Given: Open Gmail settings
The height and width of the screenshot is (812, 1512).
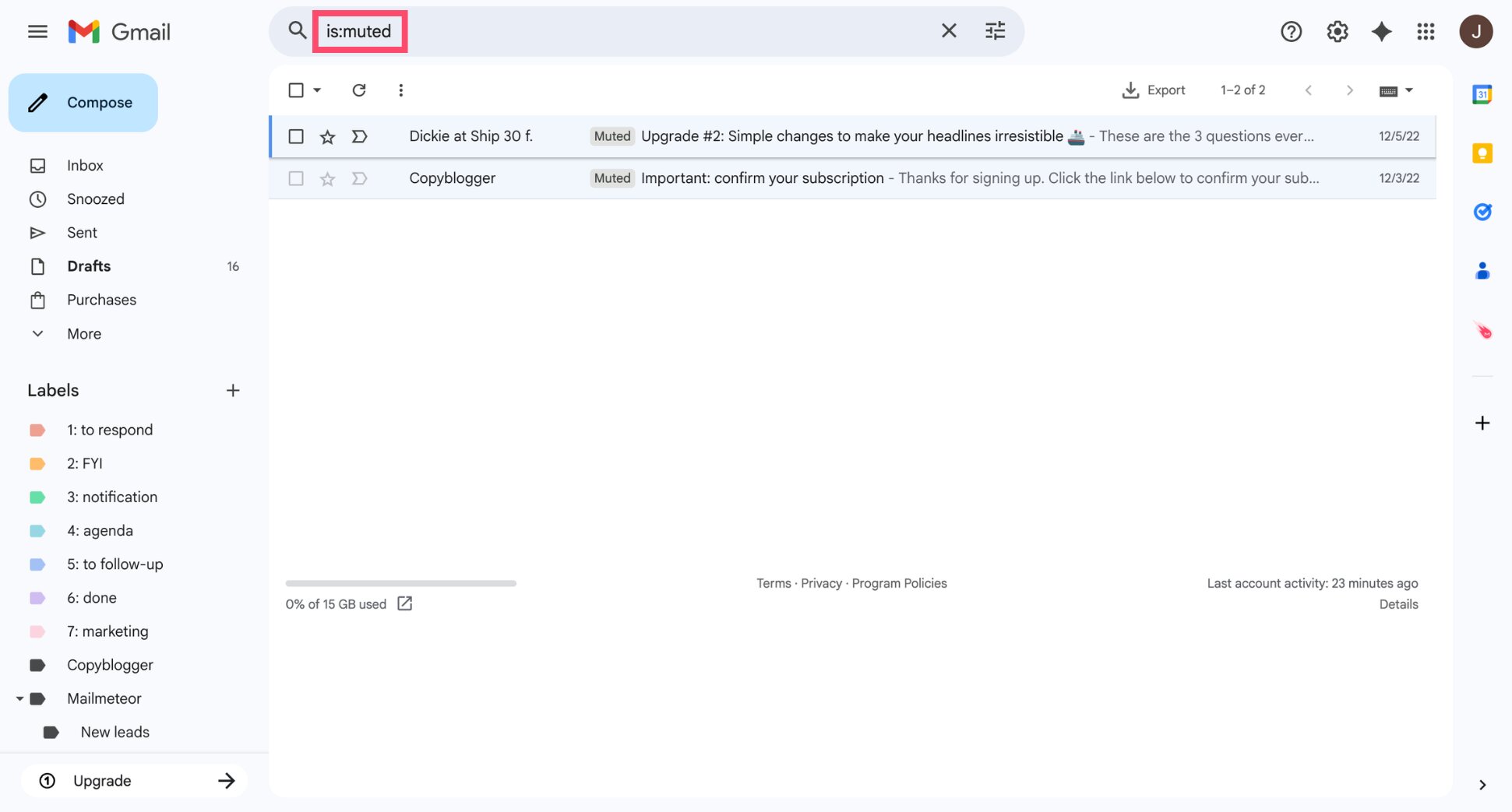Looking at the screenshot, I should (x=1337, y=31).
